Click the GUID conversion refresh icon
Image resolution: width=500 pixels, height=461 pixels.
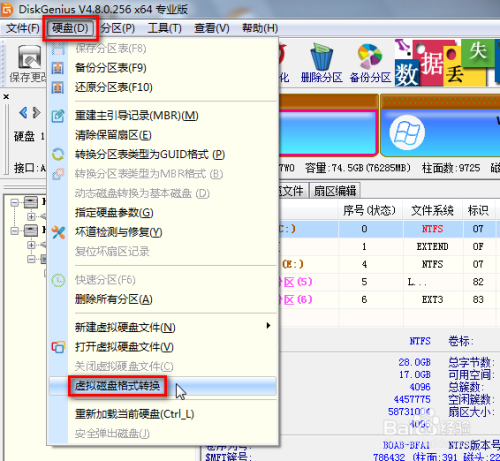point(58,154)
